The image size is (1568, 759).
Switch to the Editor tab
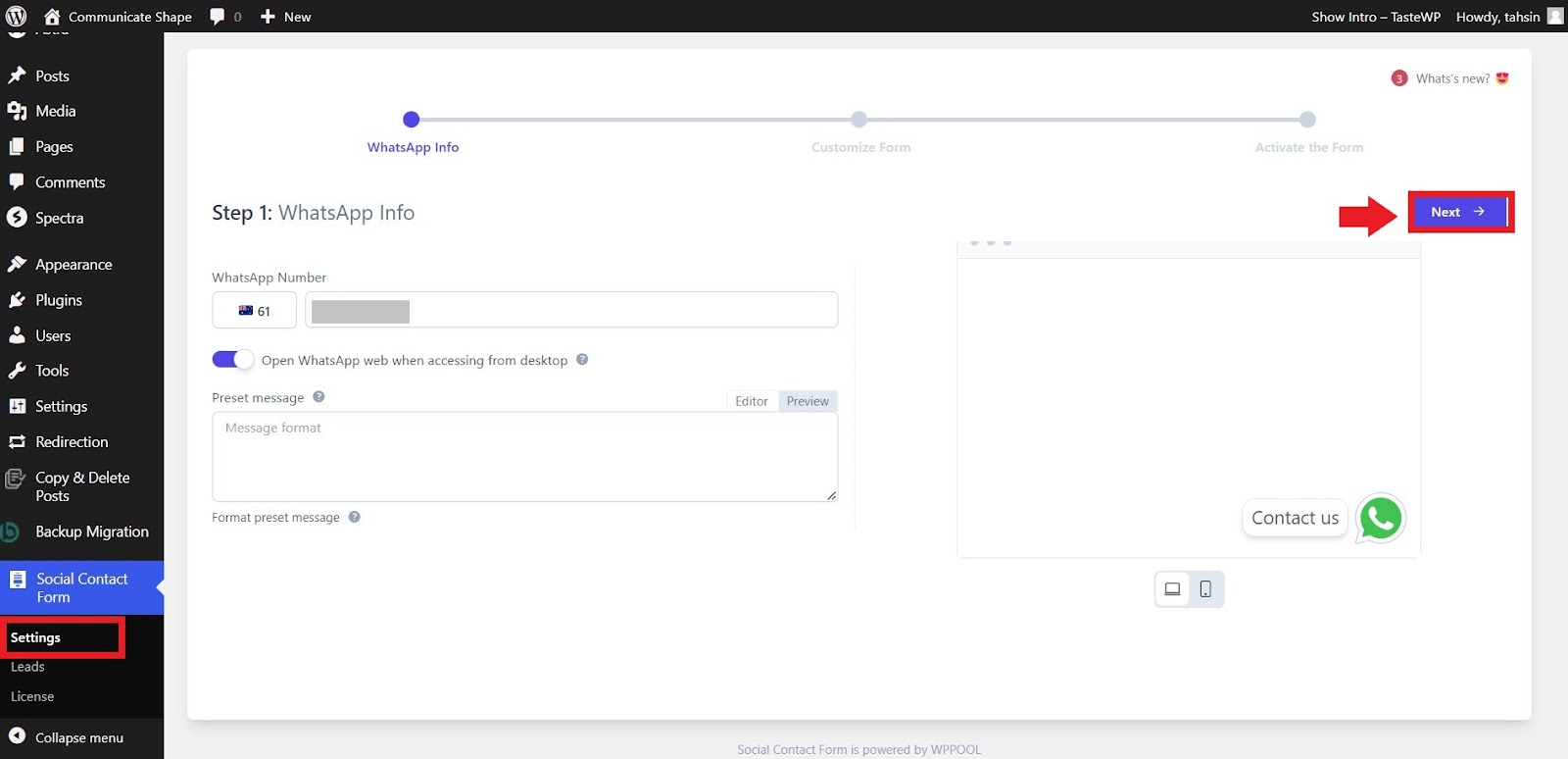click(752, 401)
